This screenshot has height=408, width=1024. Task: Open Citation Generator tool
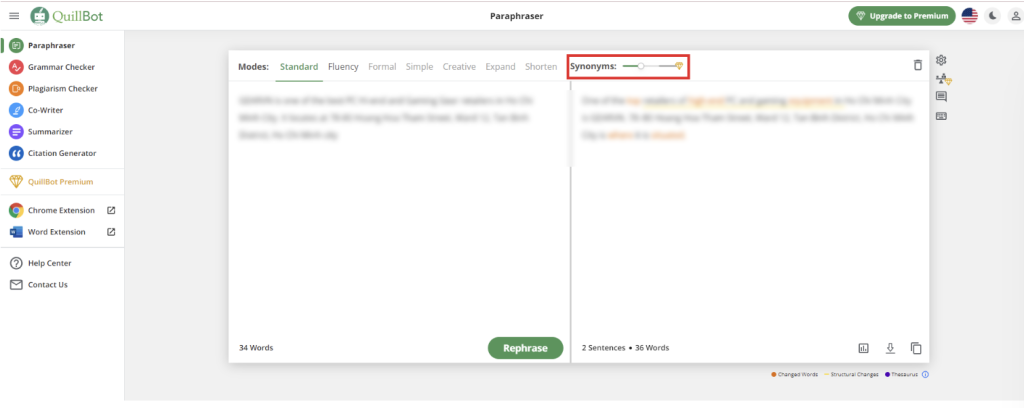click(x=62, y=153)
